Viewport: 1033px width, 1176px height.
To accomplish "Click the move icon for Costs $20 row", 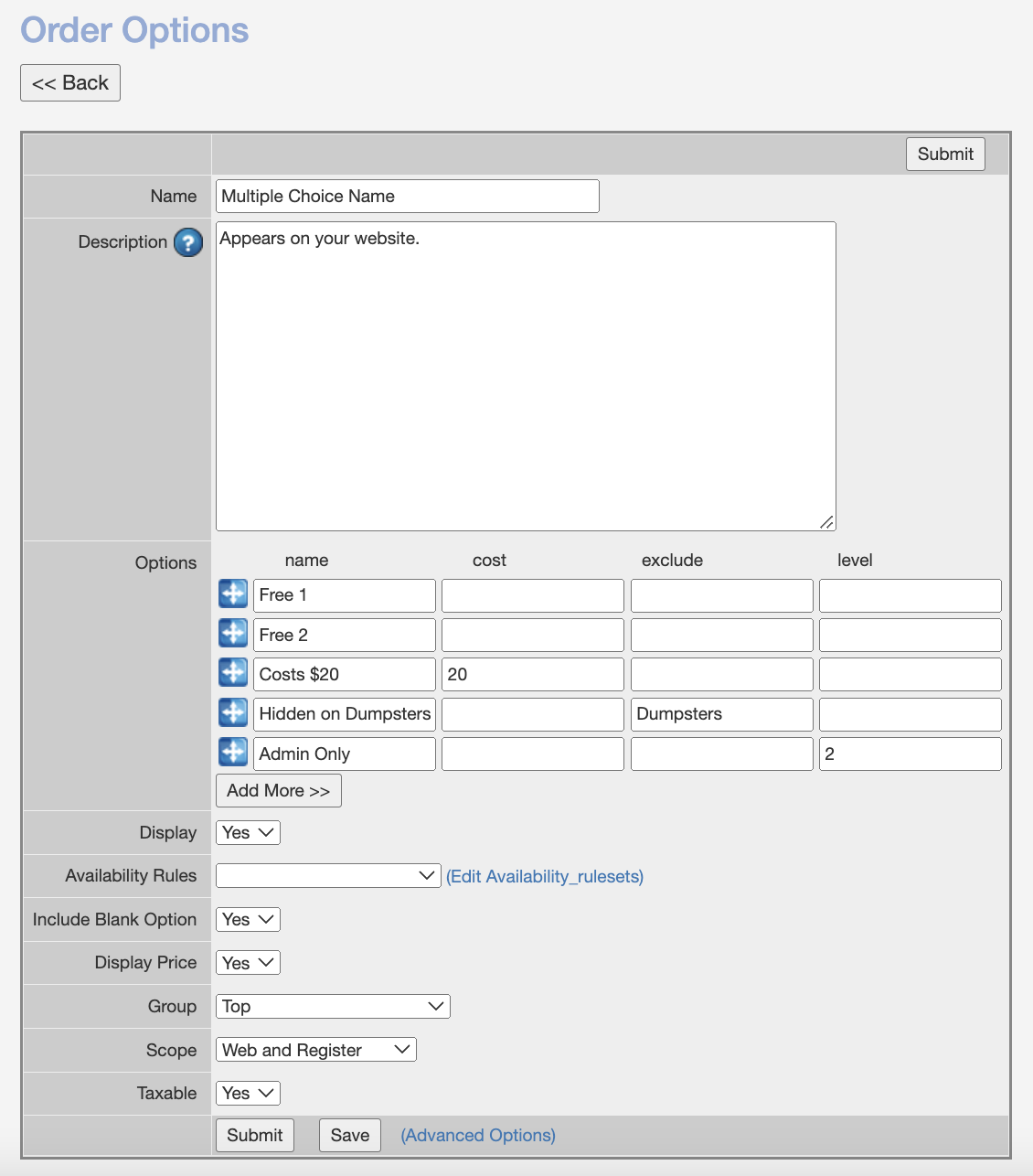I will coord(233,673).
